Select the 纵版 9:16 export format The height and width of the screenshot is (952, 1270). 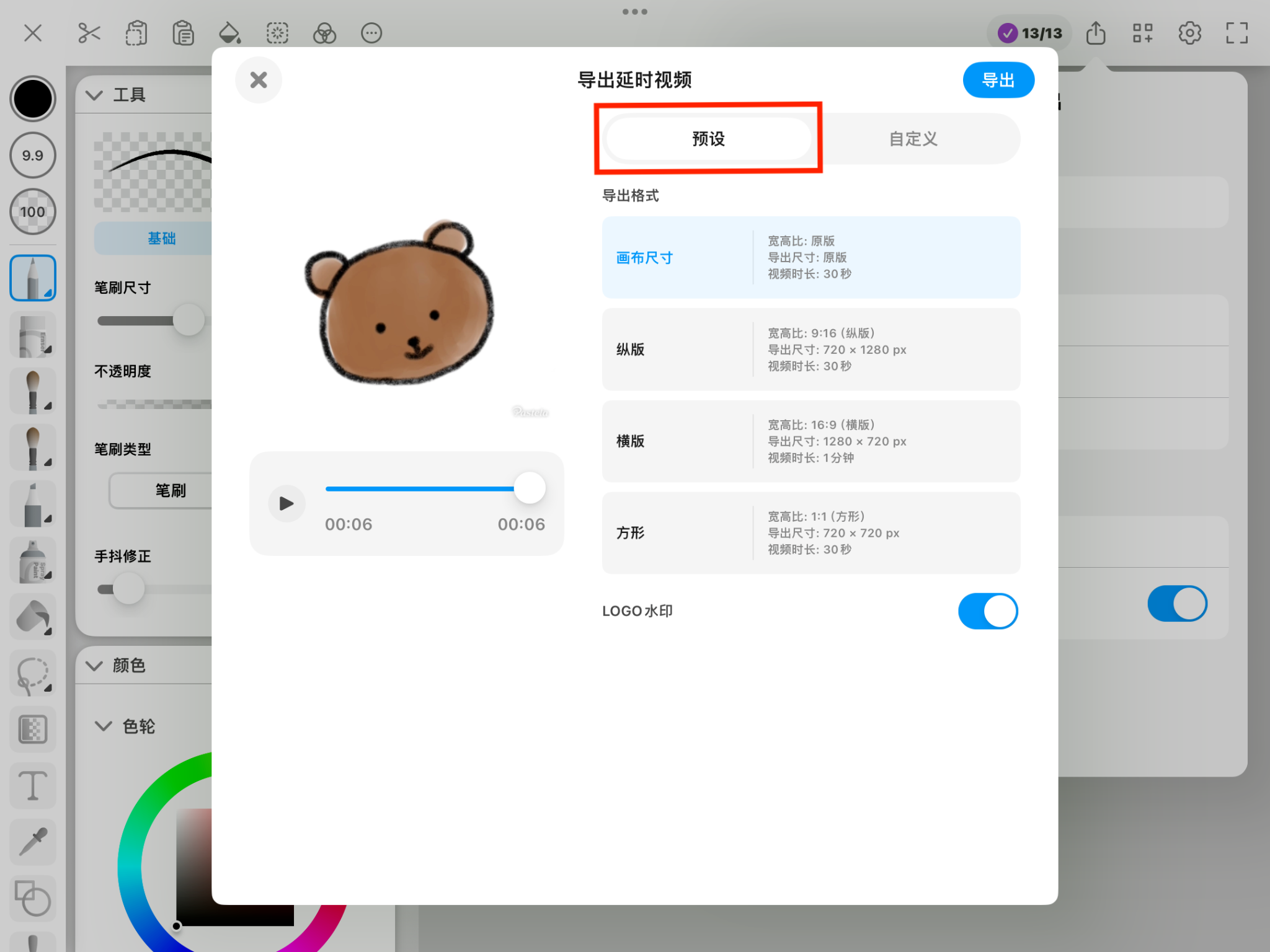tap(810, 350)
